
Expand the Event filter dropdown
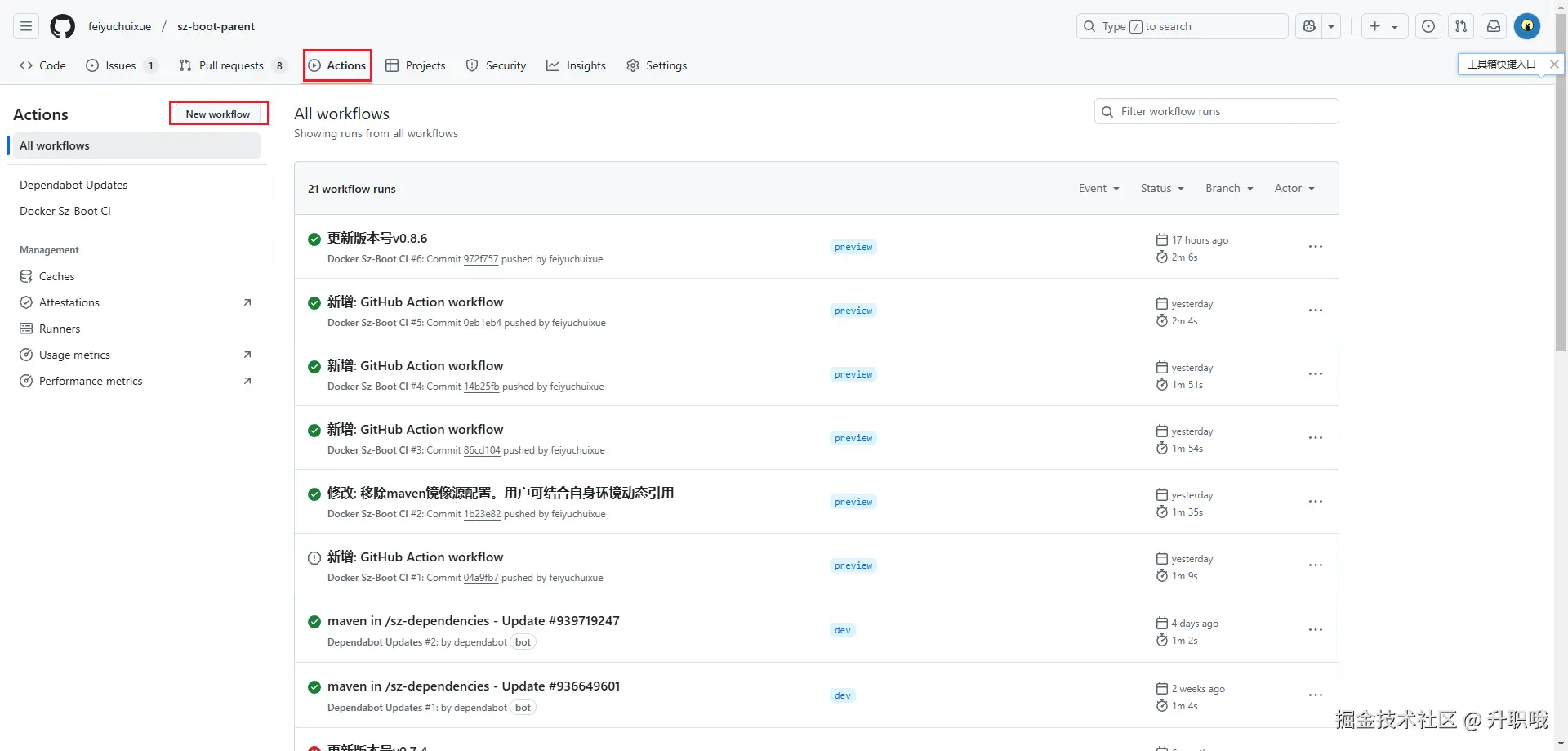click(x=1098, y=188)
